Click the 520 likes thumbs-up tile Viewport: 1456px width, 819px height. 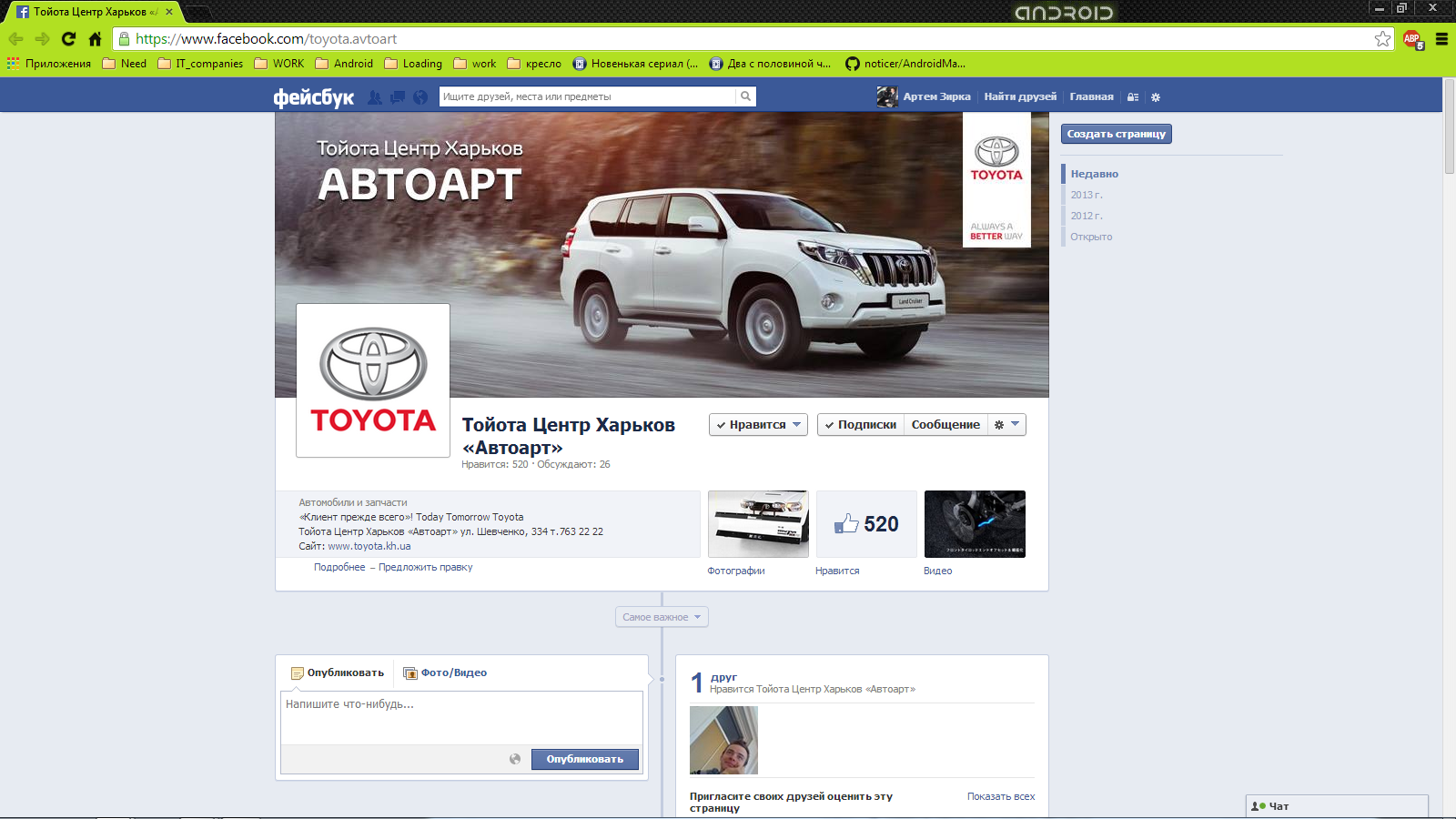866,524
